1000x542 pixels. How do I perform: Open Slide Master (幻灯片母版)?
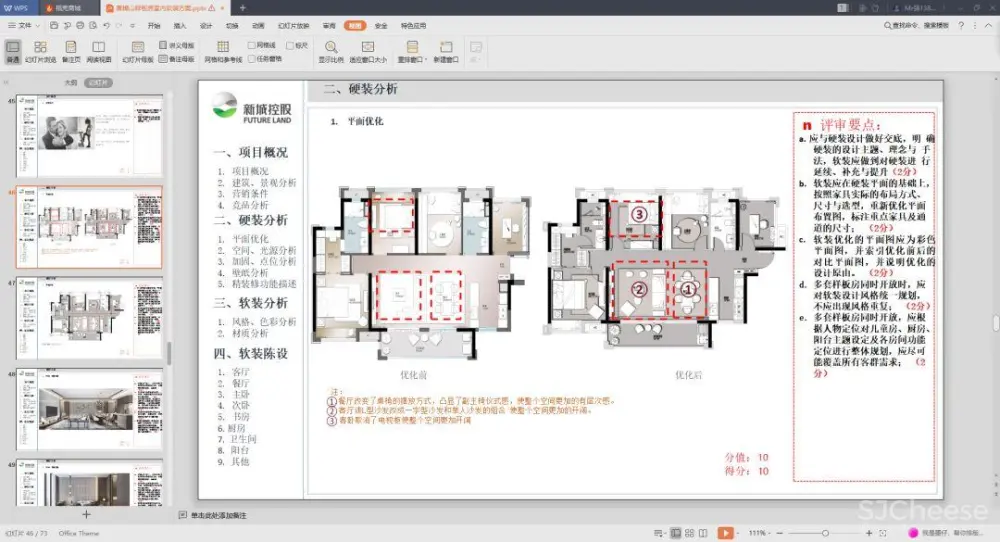138,51
